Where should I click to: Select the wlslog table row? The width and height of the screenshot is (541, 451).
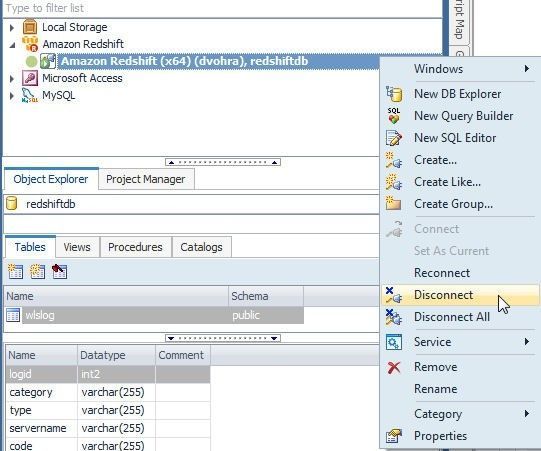[155, 315]
